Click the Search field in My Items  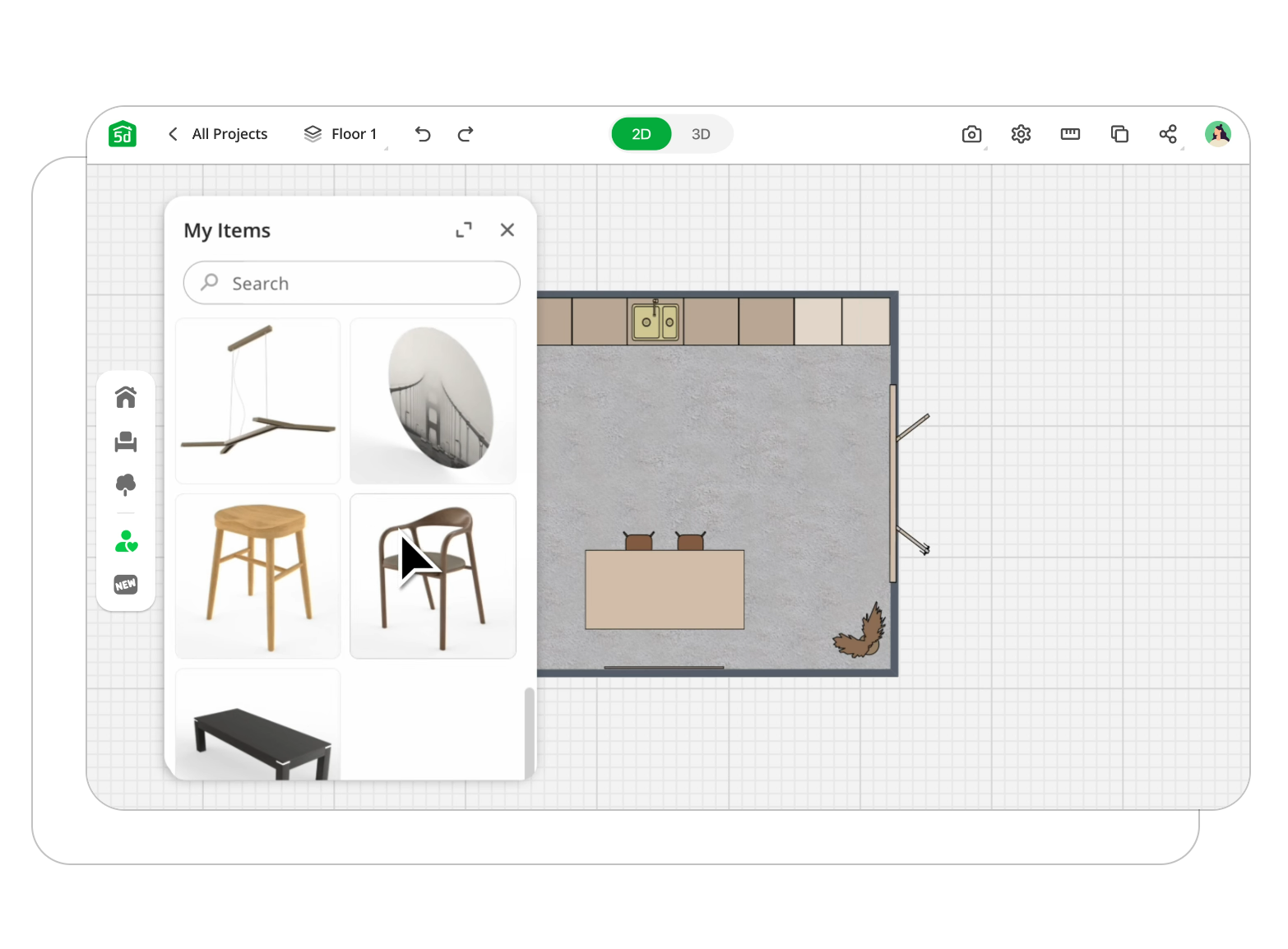[x=352, y=283]
